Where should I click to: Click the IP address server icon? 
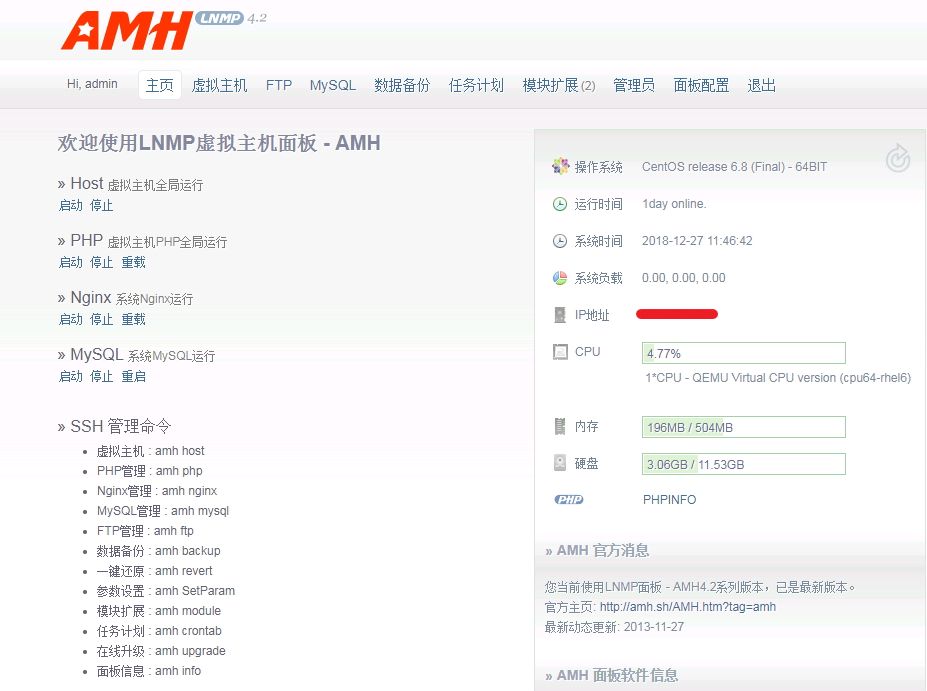(x=559, y=315)
